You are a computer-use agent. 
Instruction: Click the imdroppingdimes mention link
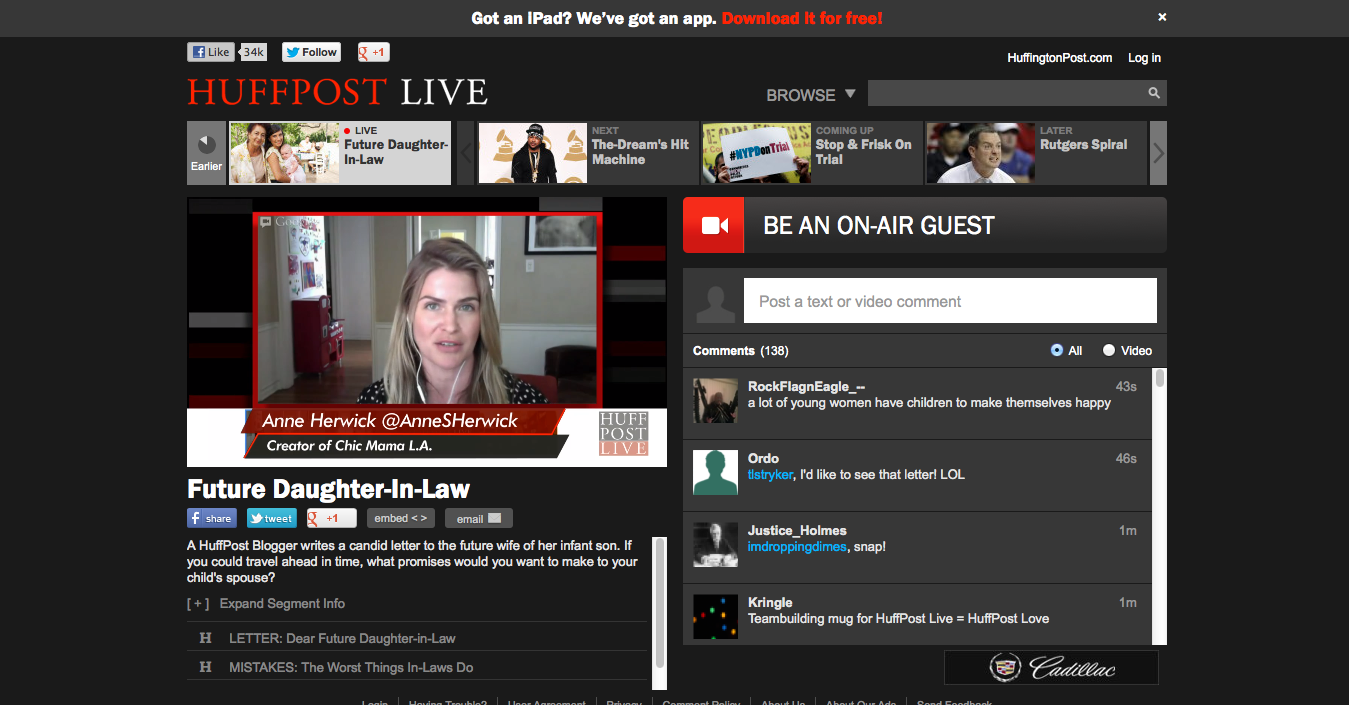799,547
